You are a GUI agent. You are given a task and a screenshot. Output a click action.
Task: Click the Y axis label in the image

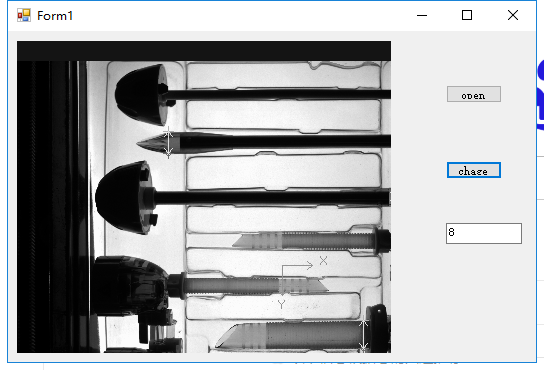(x=281, y=304)
